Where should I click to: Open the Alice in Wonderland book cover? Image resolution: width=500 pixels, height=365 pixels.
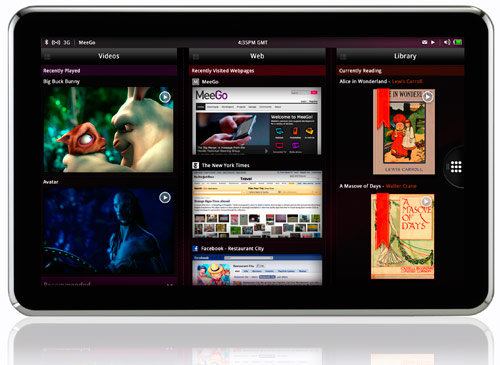click(x=404, y=131)
